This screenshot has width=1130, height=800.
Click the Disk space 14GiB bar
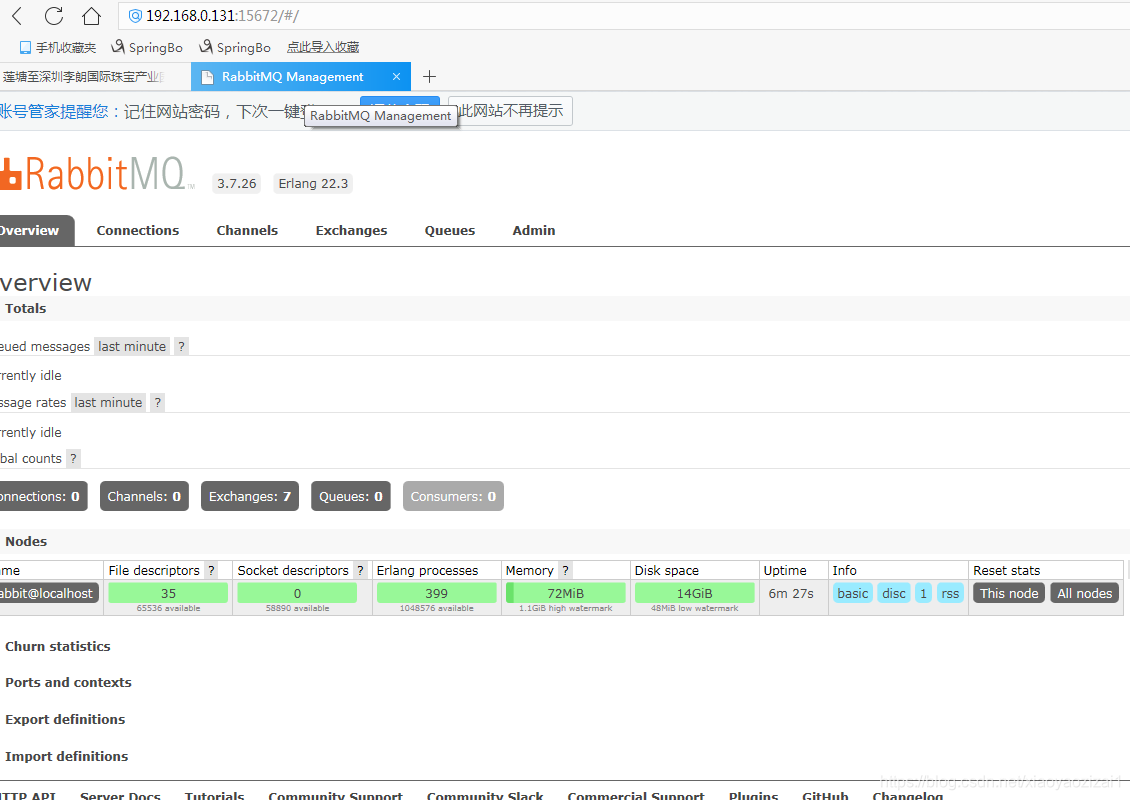click(695, 593)
